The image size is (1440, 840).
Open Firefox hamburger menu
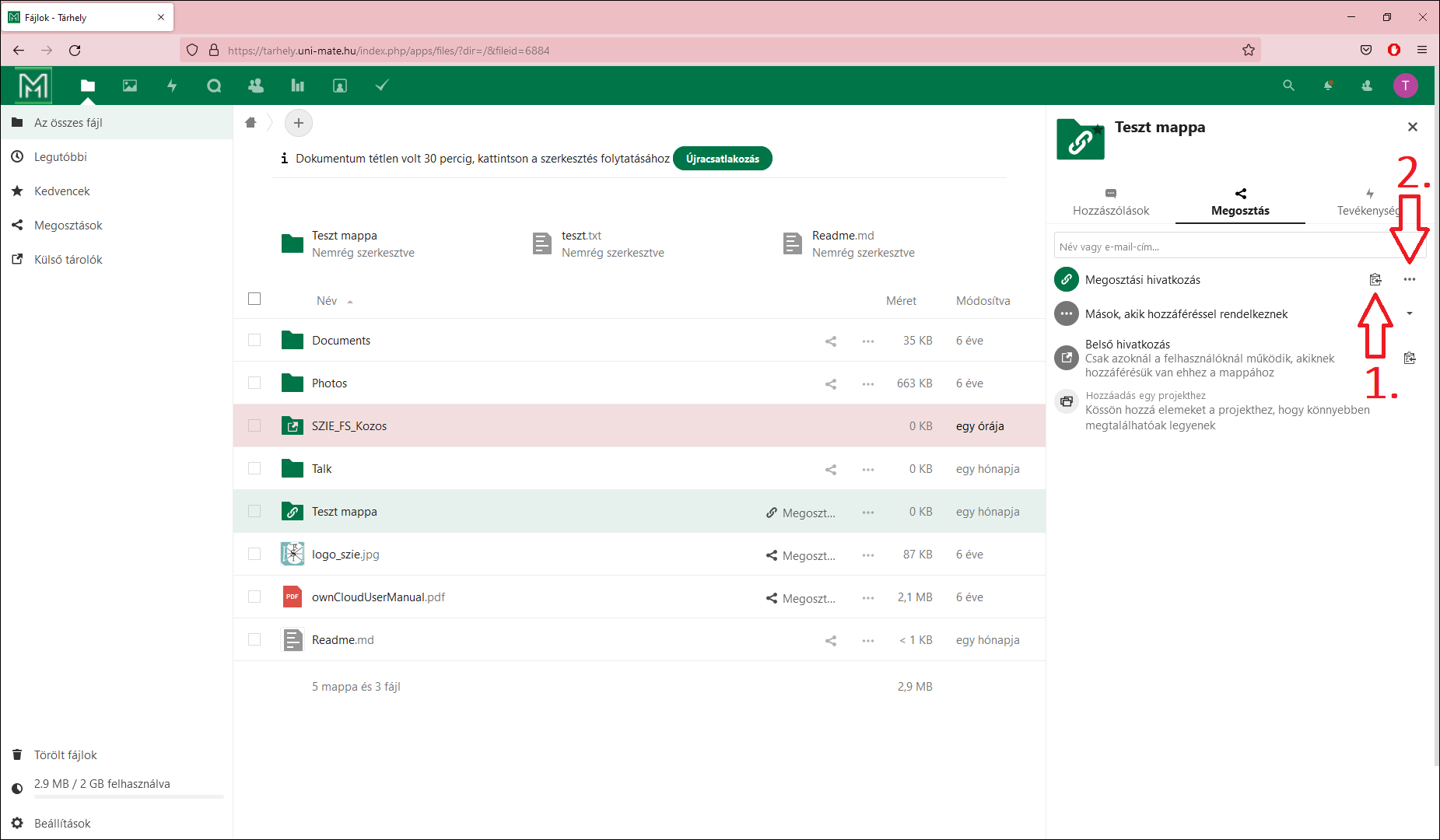click(x=1422, y=51)
